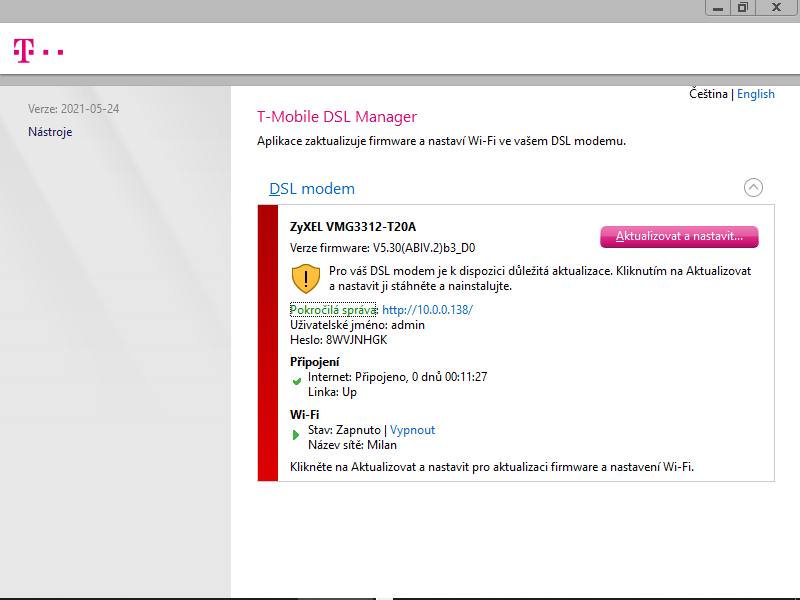Viewport: 800px width, 600px height.
Task: Click the T-Mobile logo
Action: [x=38, y=51]
